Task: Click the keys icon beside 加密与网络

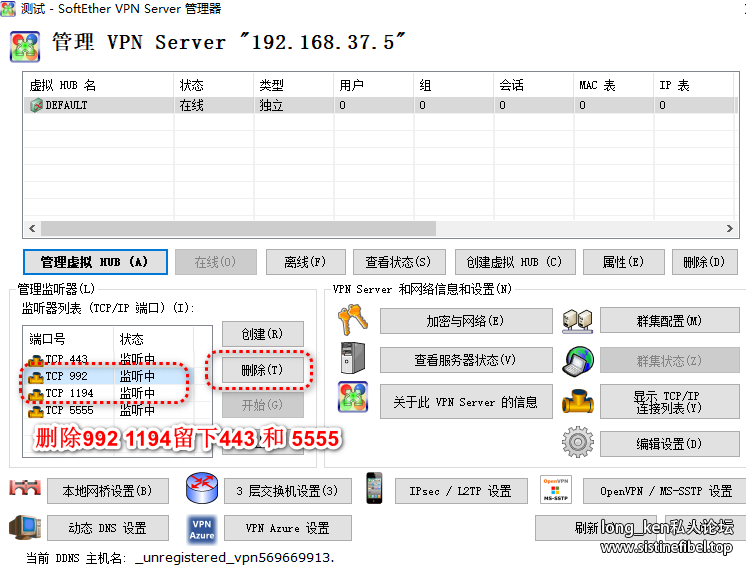Action: (x=352, y=320)
